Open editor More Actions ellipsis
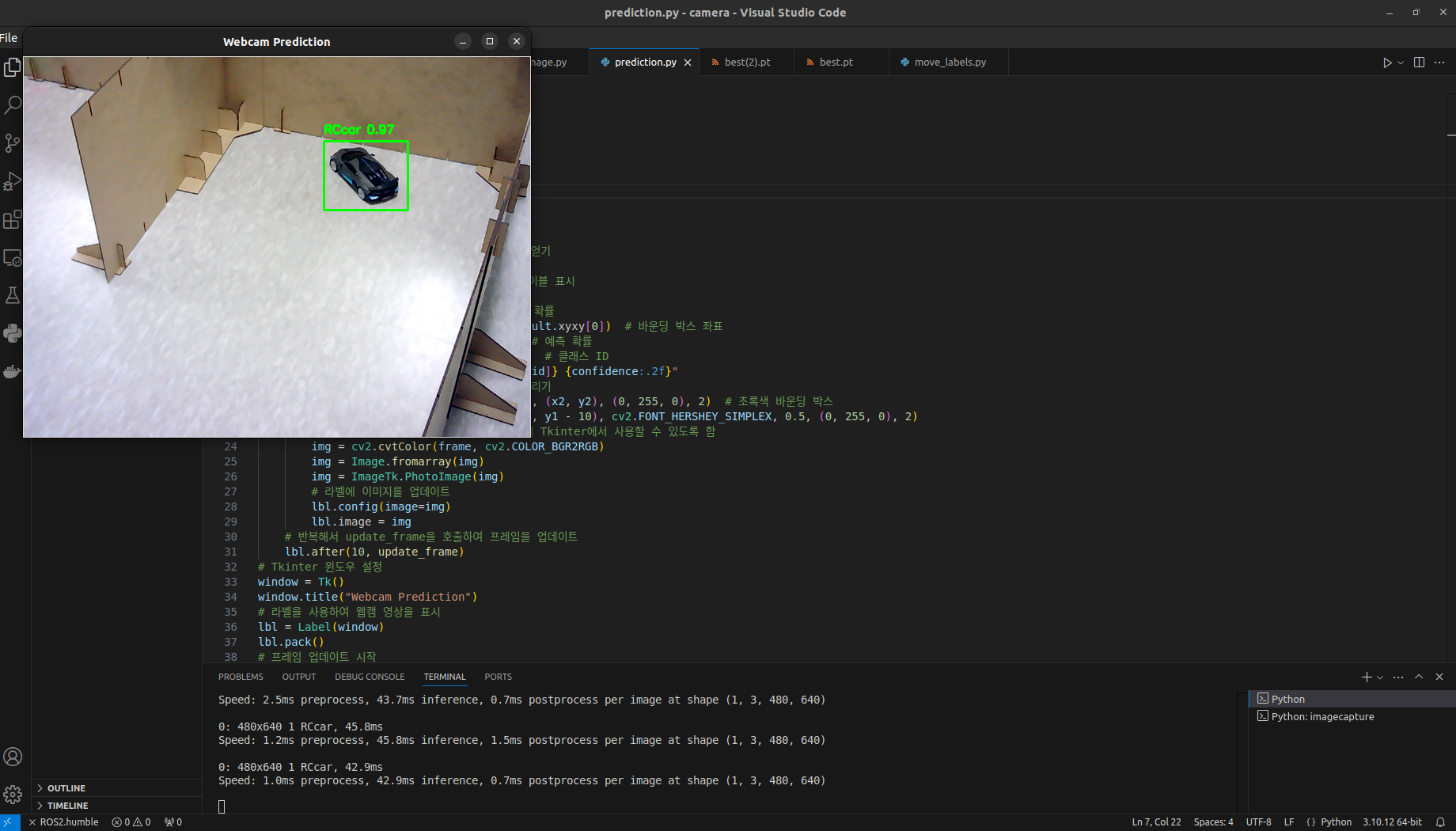Image resolution: width=1456 pixels, height=831 pixels. [1439, 63]
